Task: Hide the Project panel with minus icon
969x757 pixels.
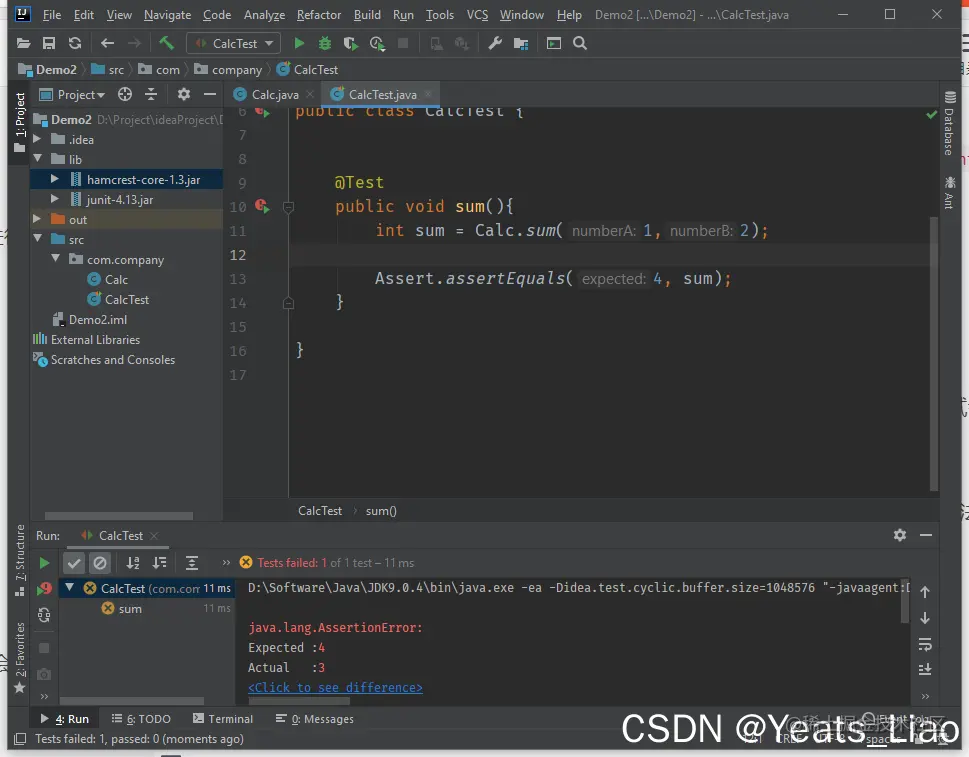Action: tap(209, 94)
